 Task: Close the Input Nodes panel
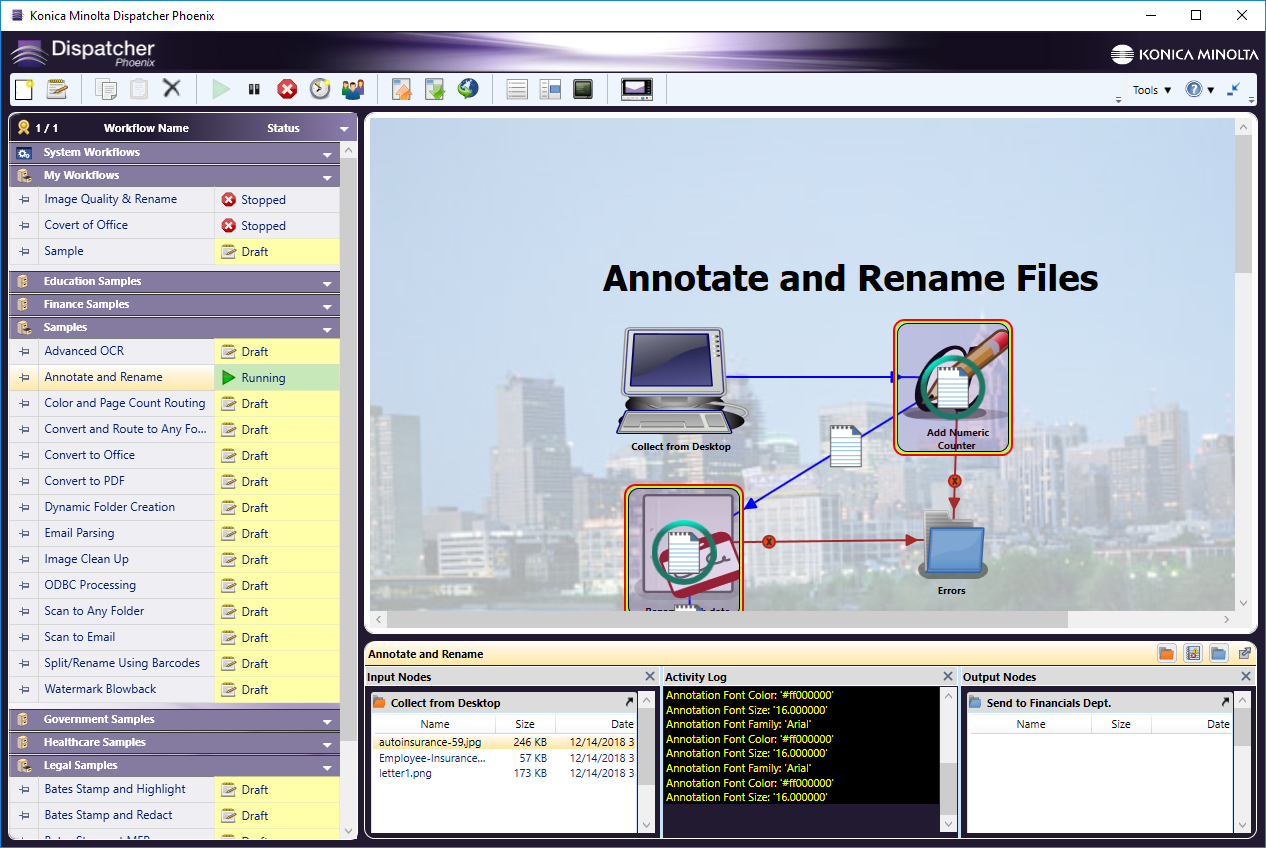click(650, 677)
